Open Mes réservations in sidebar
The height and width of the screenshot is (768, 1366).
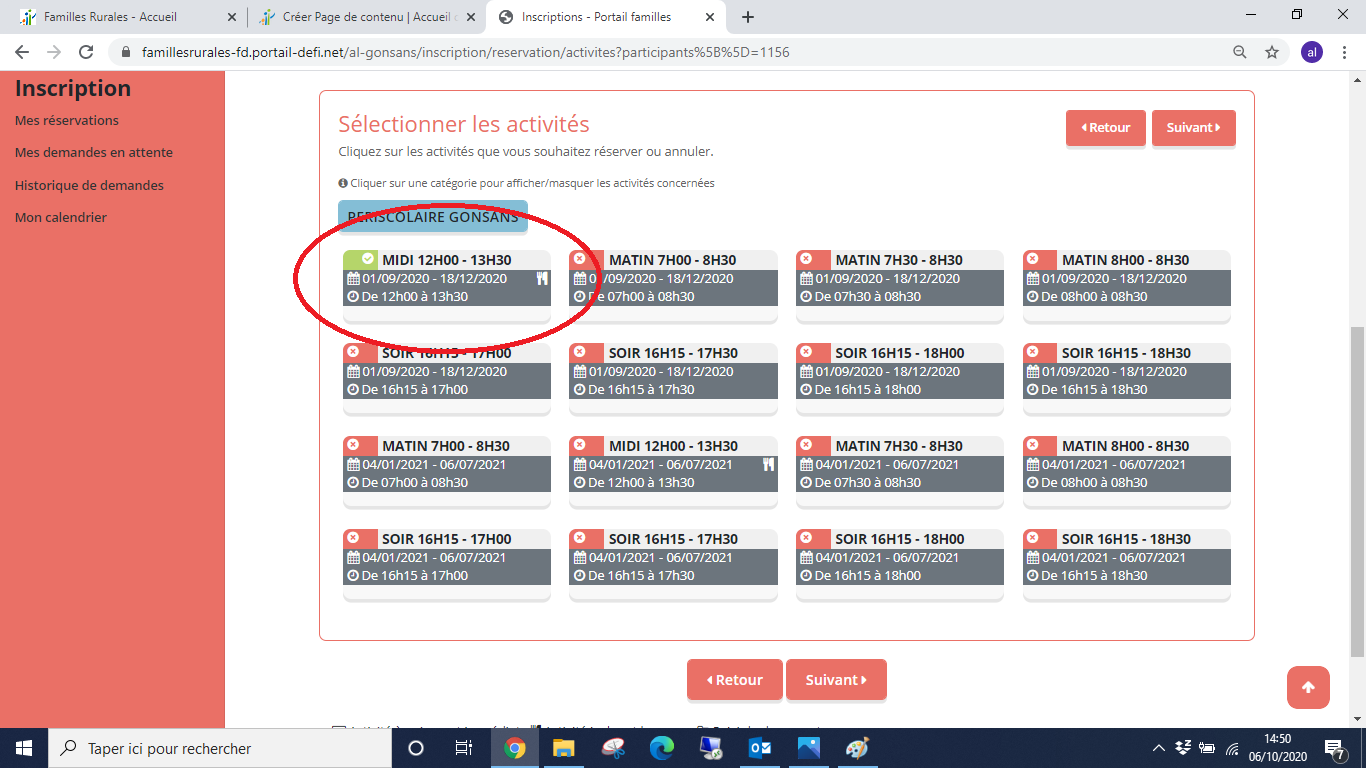[67, 120]
